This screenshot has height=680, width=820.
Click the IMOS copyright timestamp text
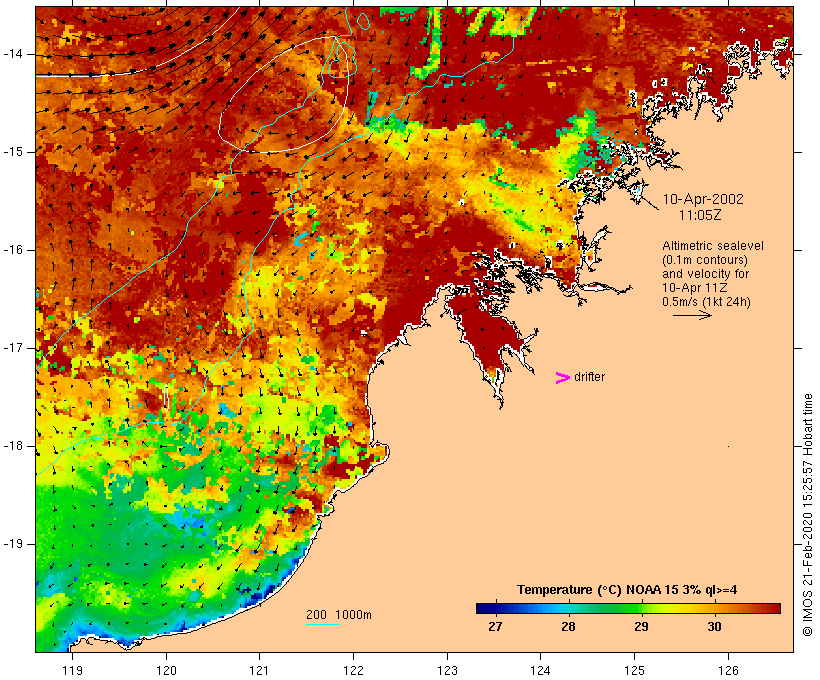[807, 515]
